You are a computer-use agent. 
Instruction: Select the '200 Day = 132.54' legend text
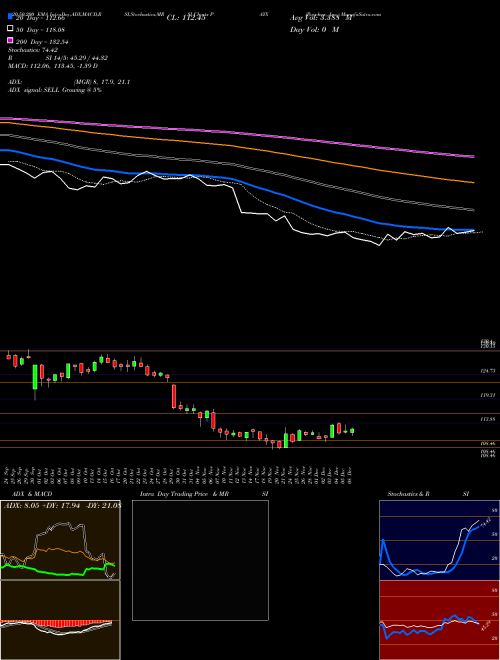[43, 42]
